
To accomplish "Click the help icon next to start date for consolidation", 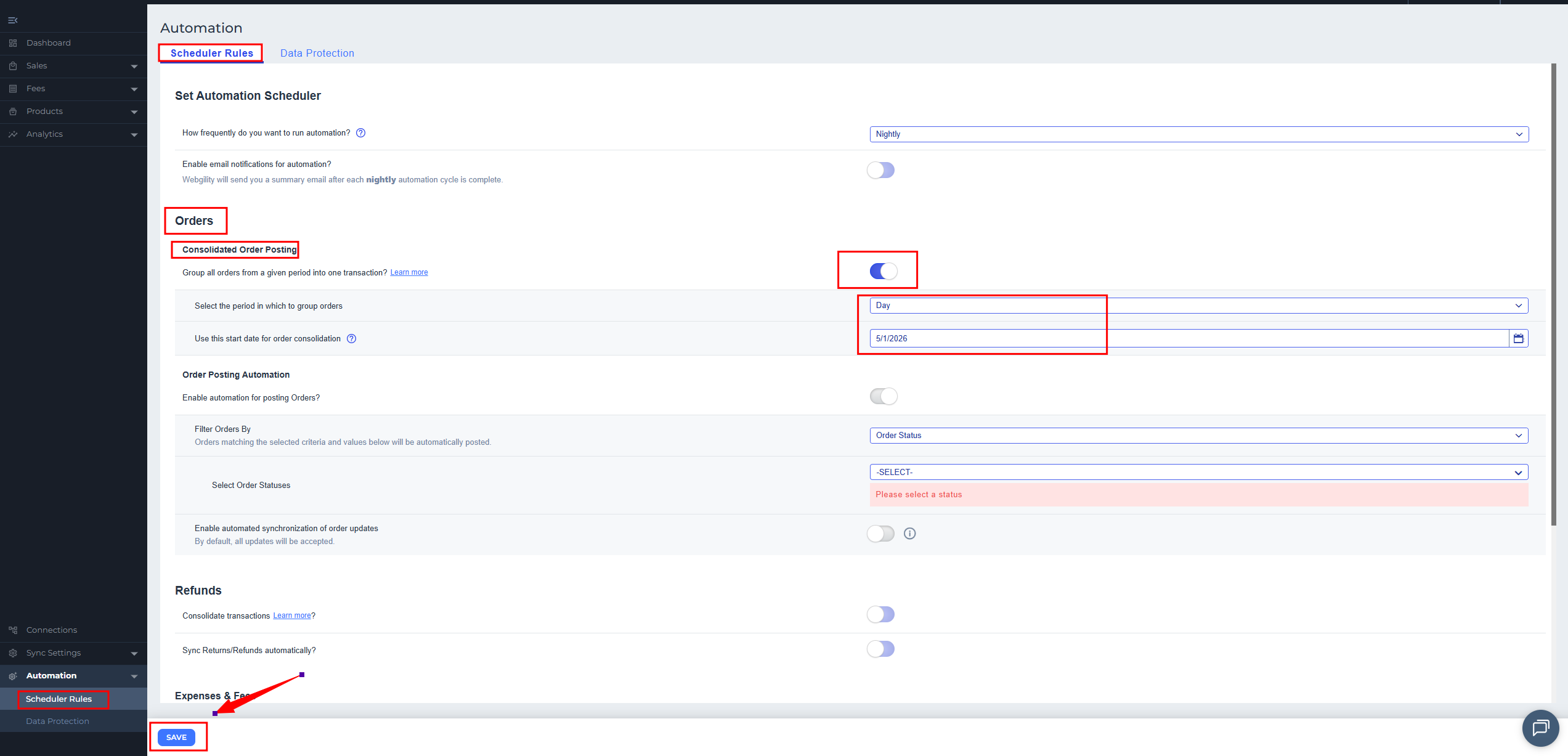I will [352, 339].
